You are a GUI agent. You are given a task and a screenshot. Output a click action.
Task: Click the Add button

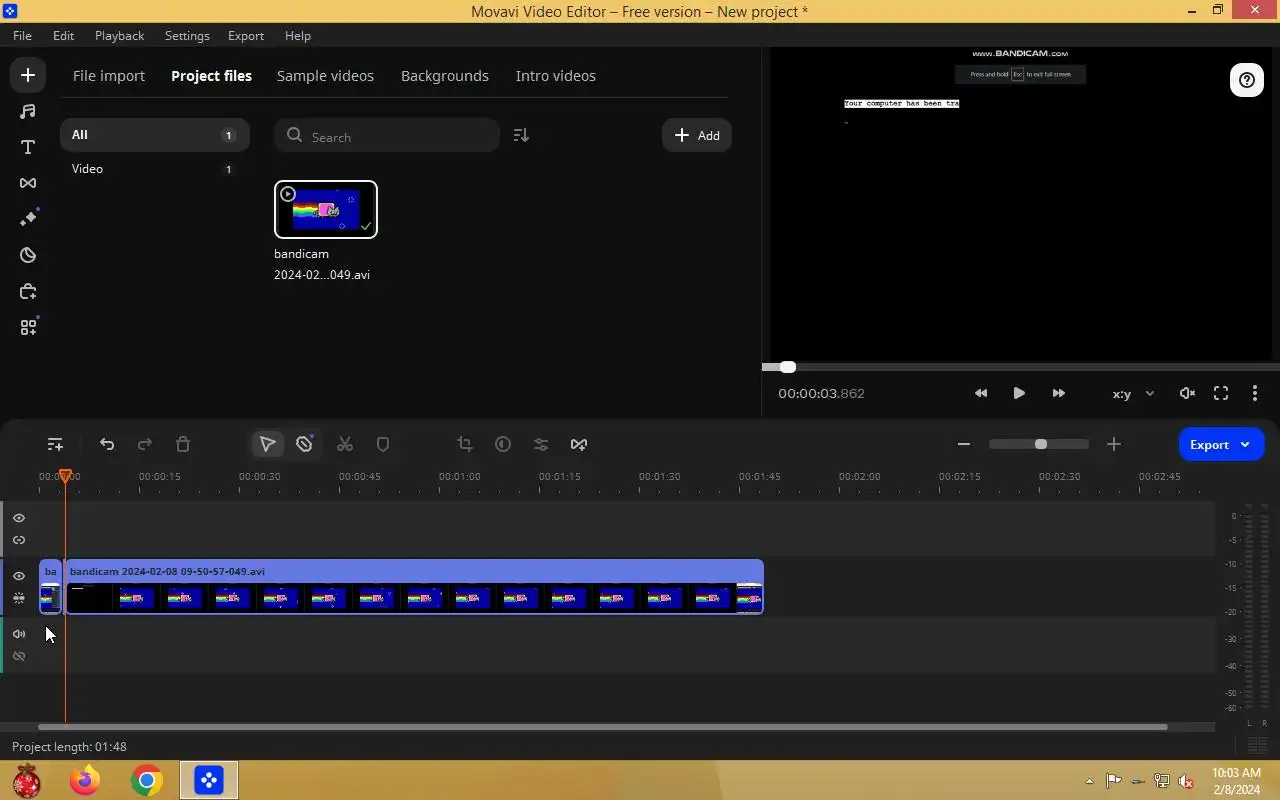pos(697,135)
